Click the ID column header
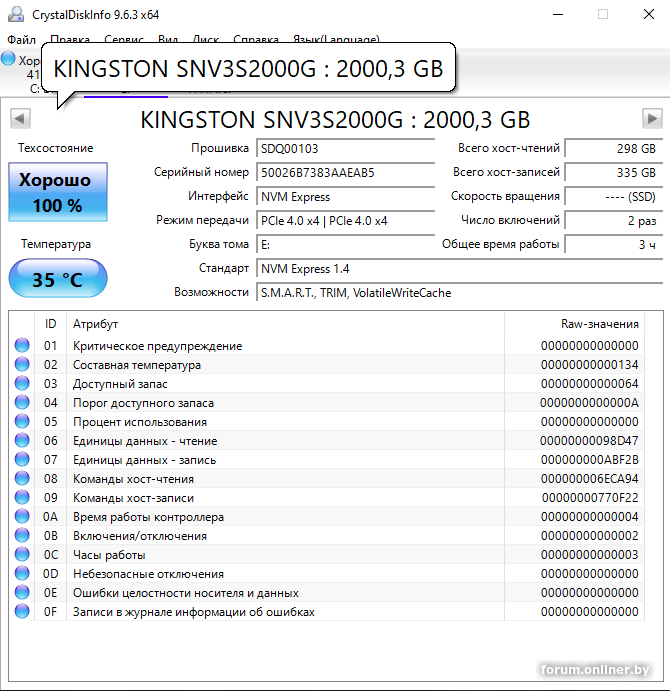 click(x=51, y=324)
